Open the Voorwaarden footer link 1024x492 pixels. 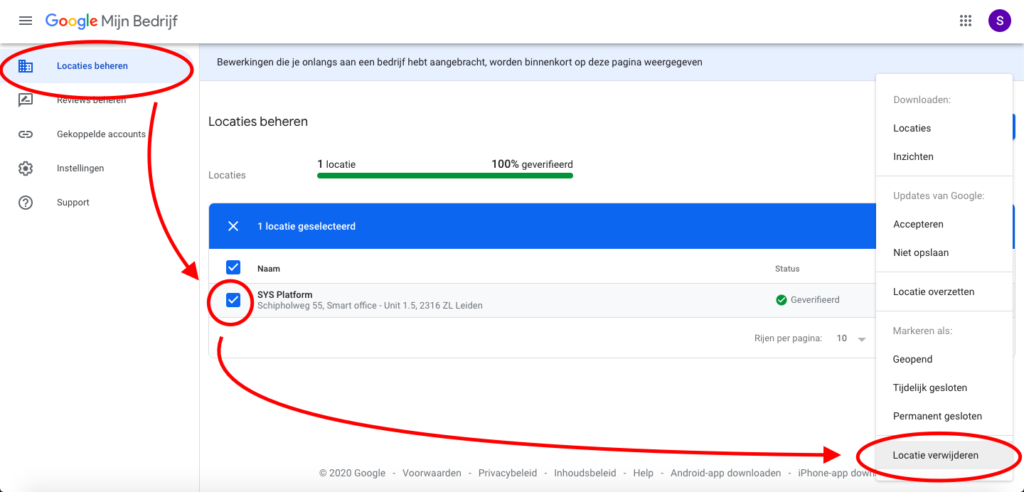[432, 473]
